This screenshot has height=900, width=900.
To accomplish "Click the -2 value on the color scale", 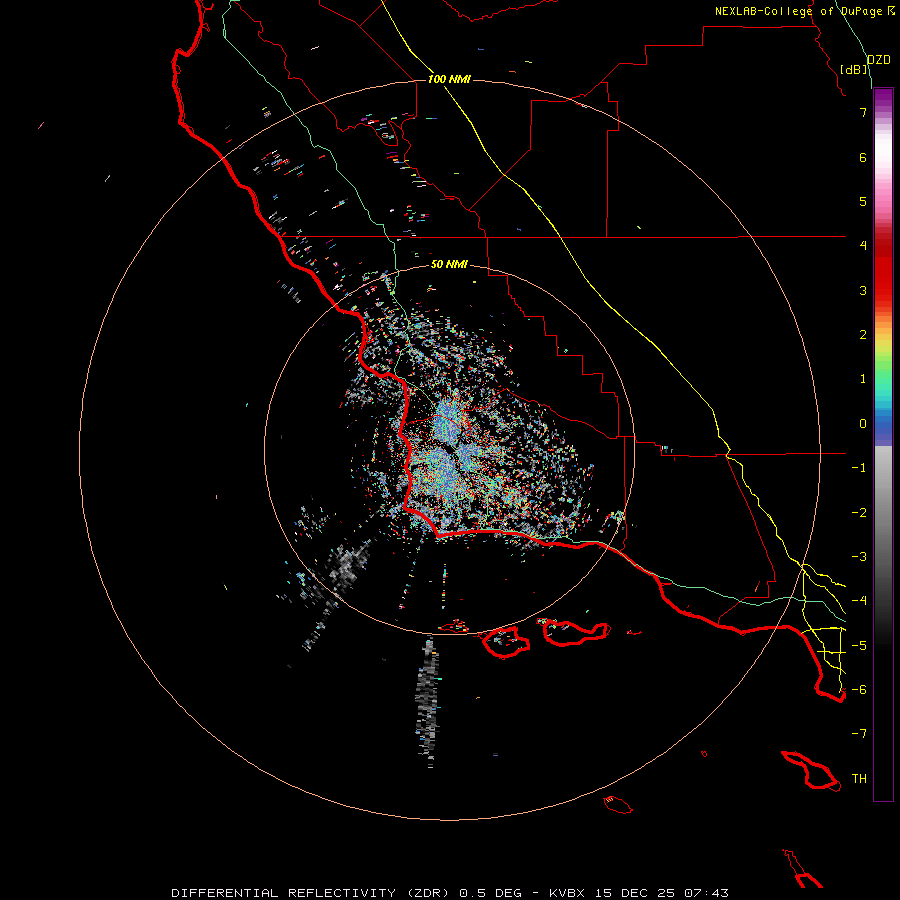I will (859, 513).
